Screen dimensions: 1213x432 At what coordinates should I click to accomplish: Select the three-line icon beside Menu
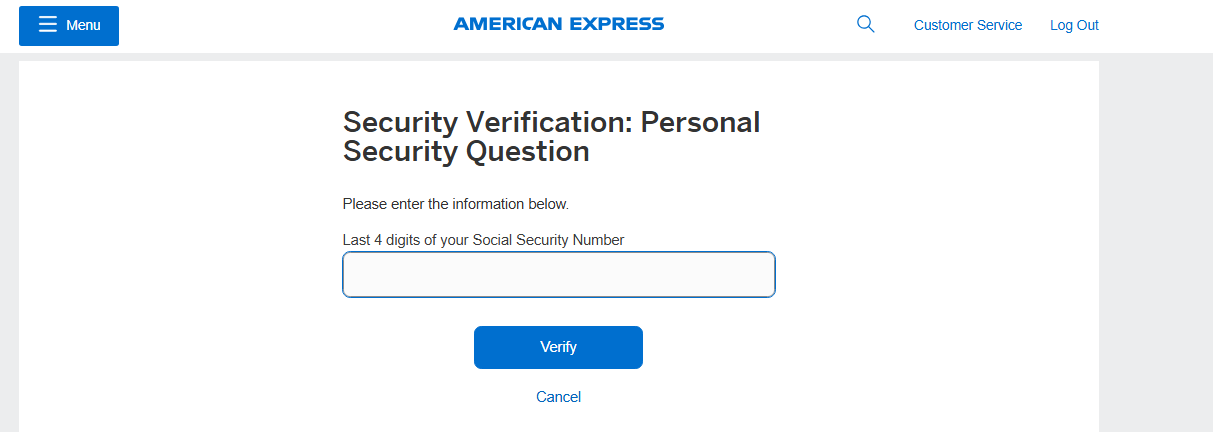[x=48, y=25]
